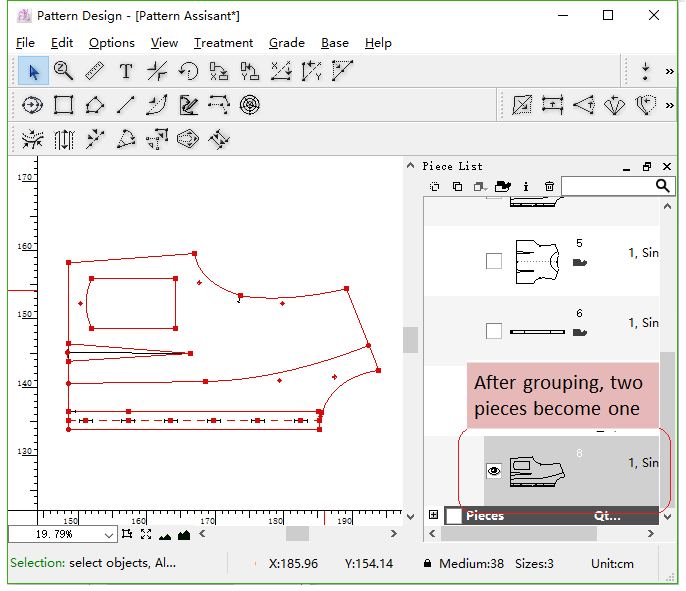
Task: Toggle eye visibility of piece 8
Action: (494, 471)
